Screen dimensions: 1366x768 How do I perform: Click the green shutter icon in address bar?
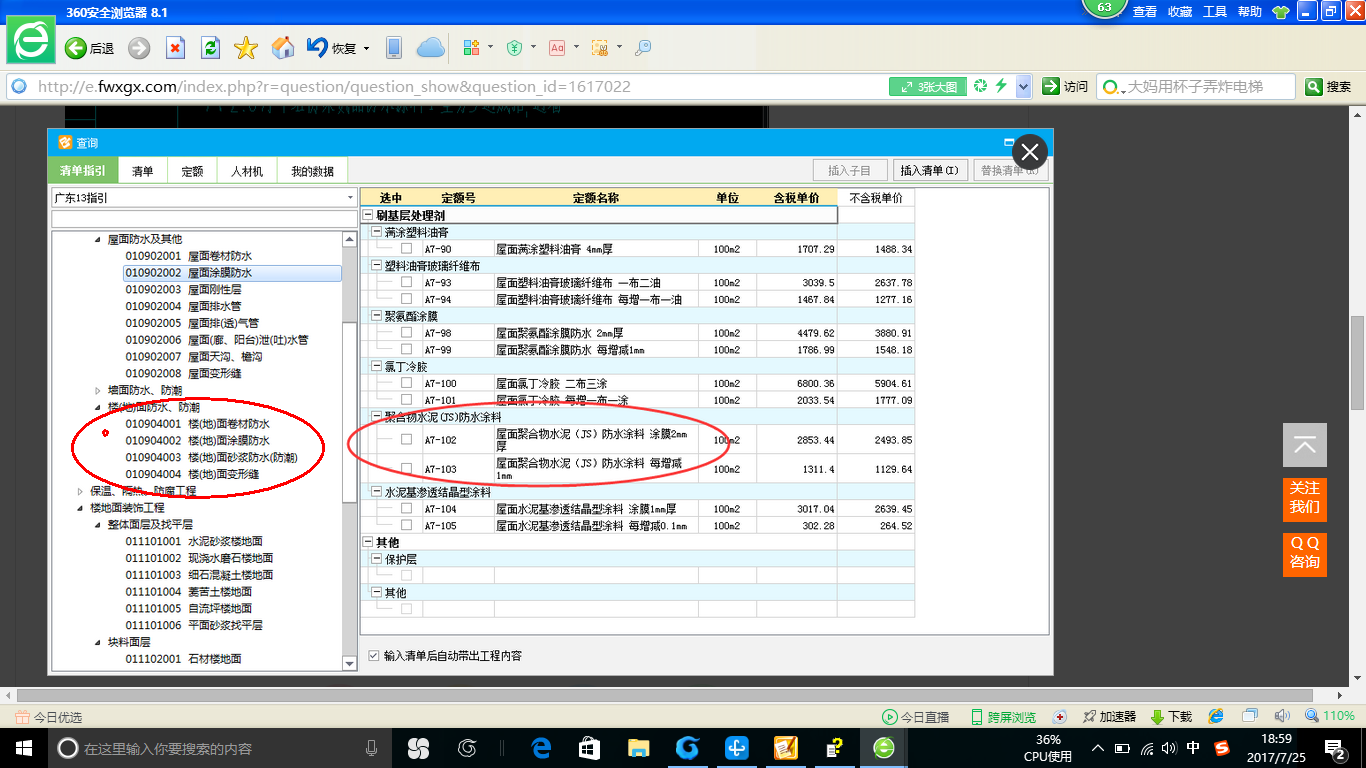981,86
